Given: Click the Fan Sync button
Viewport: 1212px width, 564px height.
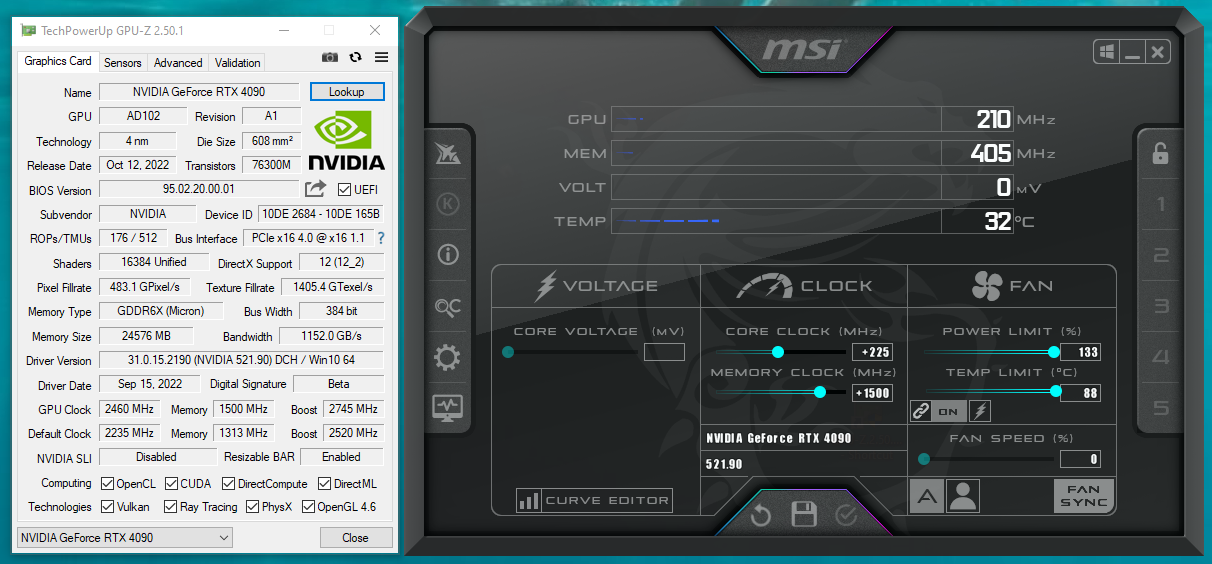Looking at the screenshot, I should (x=1083, y=496).
